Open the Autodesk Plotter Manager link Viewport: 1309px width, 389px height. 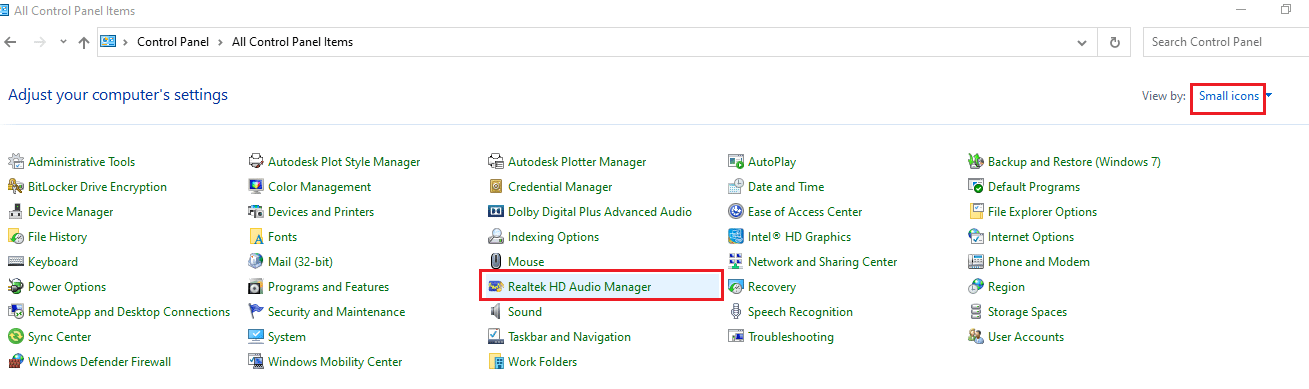click(x=577, y=162)
